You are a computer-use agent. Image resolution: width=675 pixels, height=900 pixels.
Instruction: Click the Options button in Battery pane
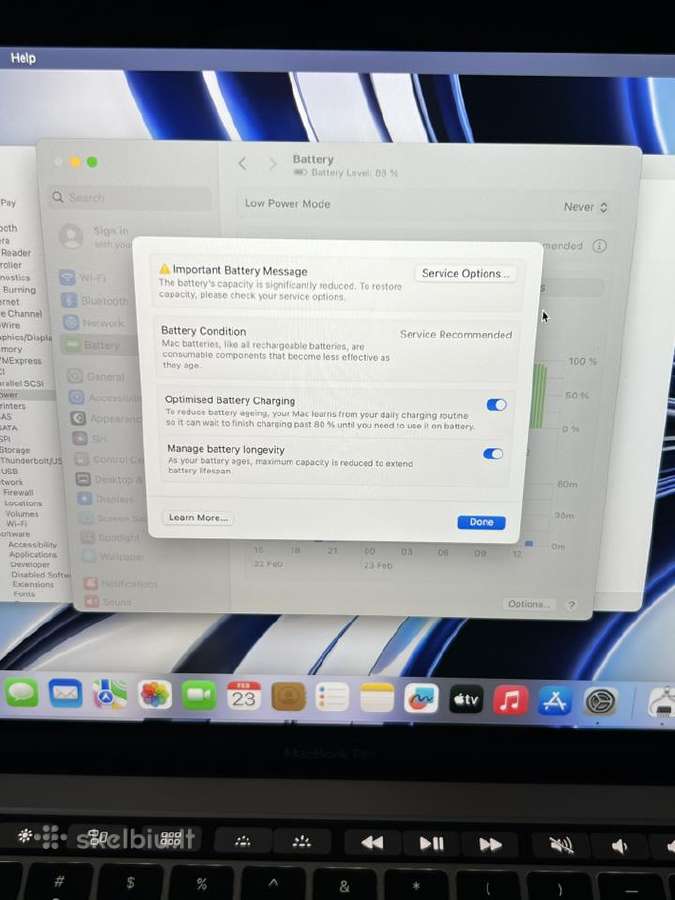(528, 603)
